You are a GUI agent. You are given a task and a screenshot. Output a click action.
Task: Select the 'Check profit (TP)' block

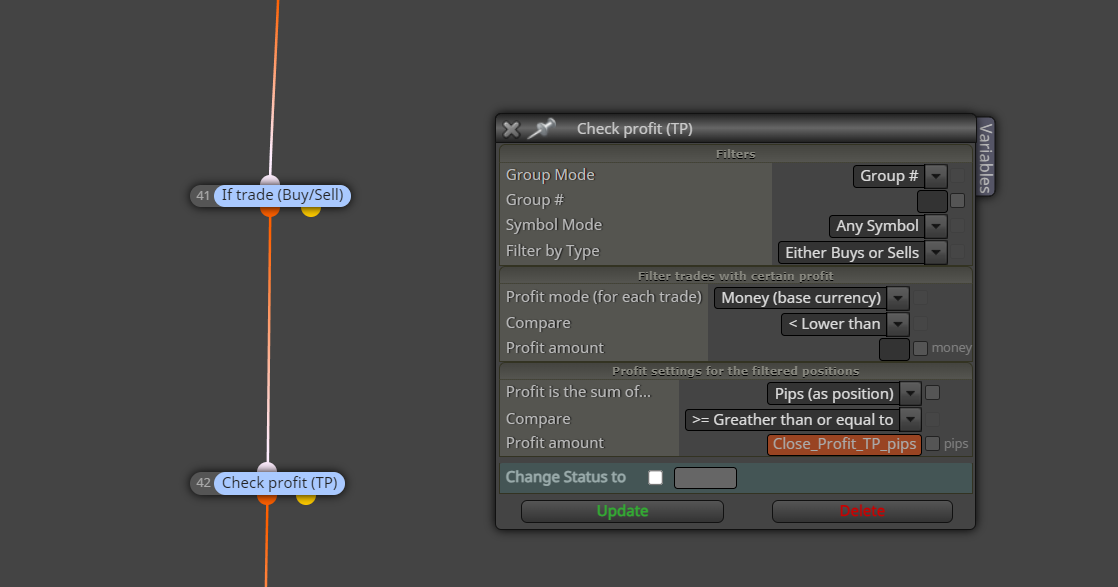click(280, 484)
